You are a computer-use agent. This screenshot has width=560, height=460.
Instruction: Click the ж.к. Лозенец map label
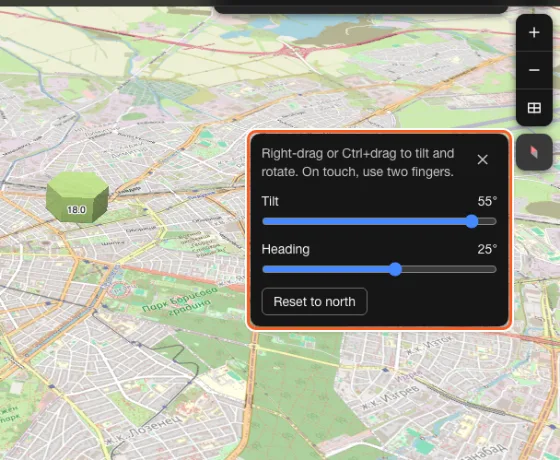pos(143,431)
